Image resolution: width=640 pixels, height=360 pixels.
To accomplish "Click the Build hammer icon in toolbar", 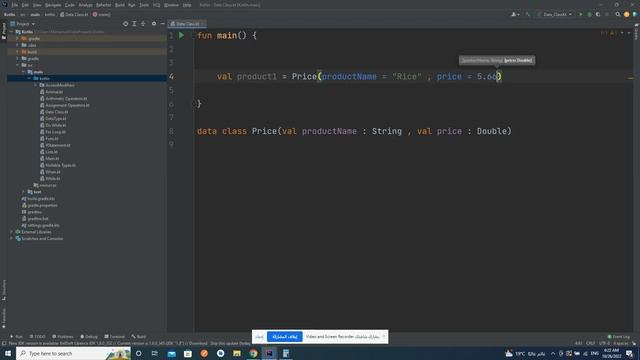I will [528, 14].
